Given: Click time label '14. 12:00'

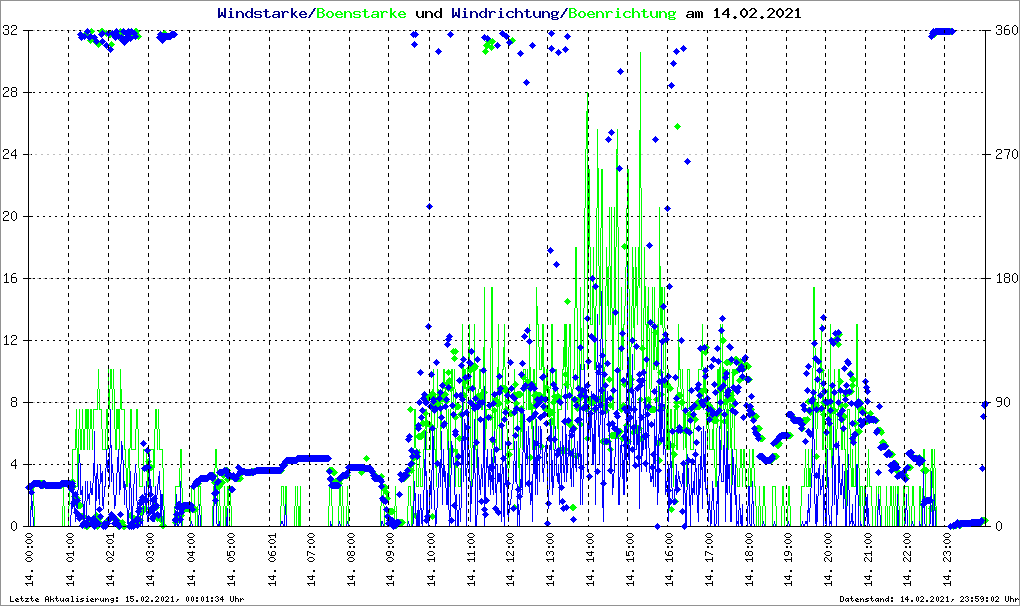Looking at the screenshot, I should [x=509, y=559].
